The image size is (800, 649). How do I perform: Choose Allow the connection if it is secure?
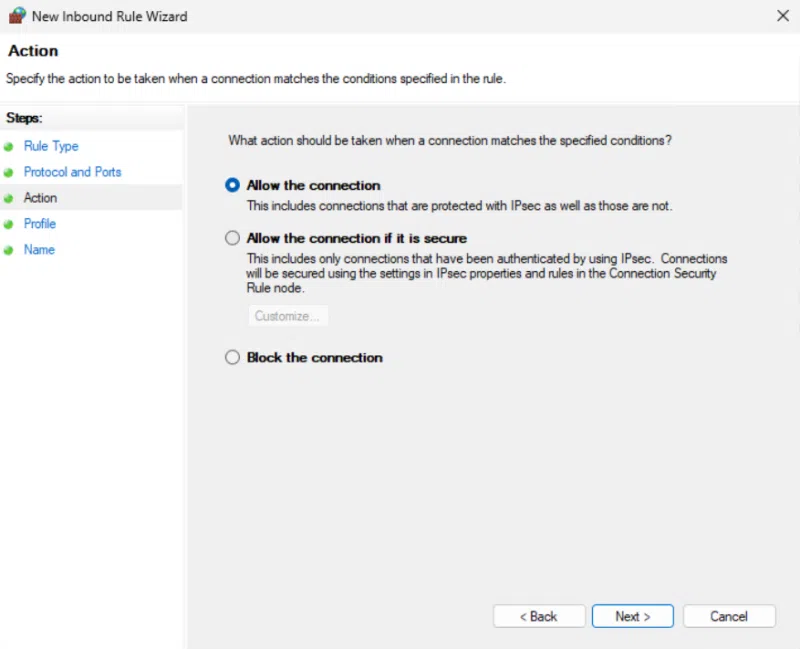click(x=232, y=238)
